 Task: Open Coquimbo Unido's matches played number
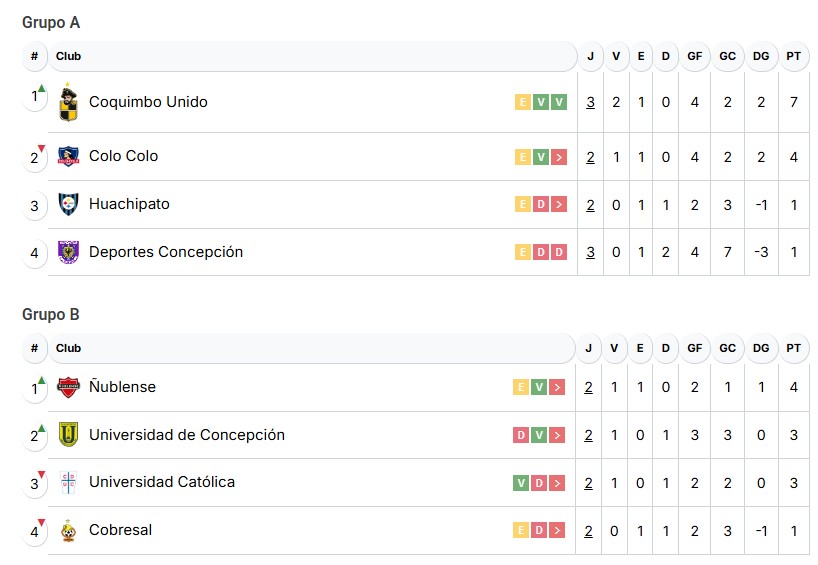[590, 102]
